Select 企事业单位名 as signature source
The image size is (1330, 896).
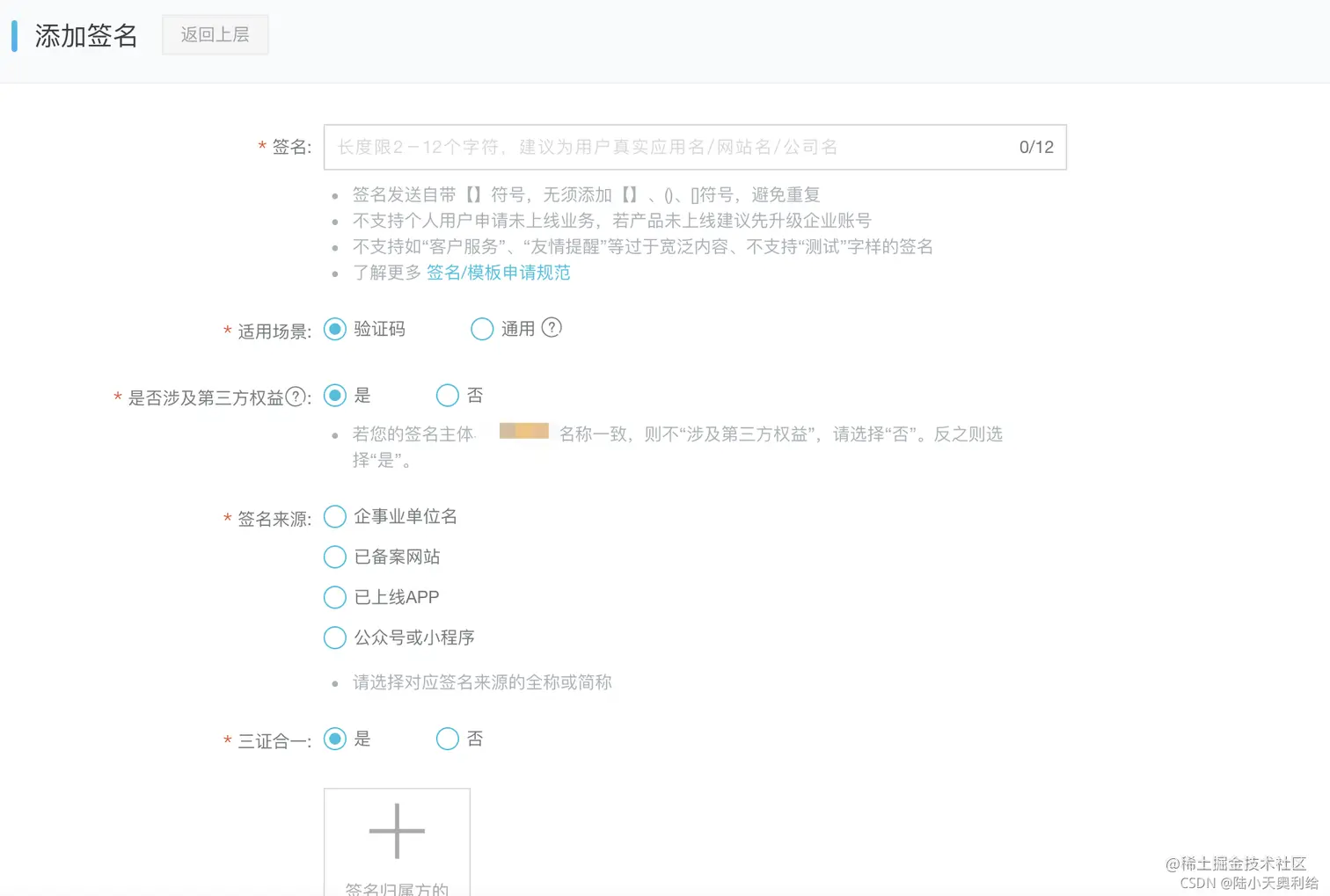click(x=334, y=516)
